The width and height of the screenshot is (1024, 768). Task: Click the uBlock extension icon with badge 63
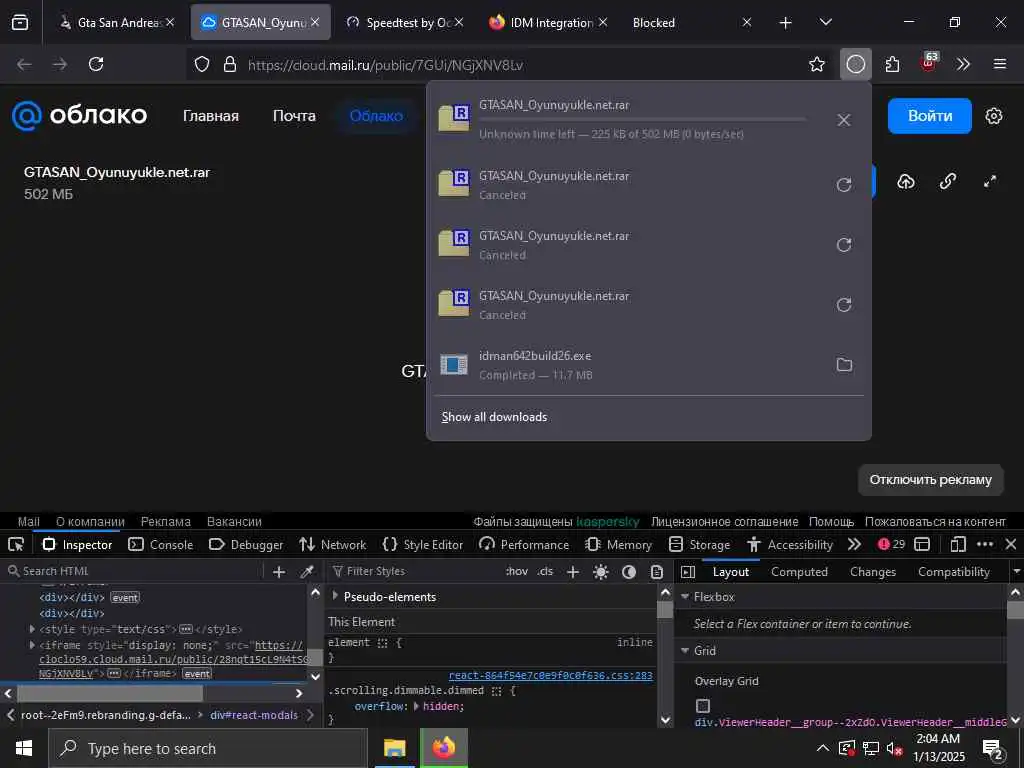point(929,63)
